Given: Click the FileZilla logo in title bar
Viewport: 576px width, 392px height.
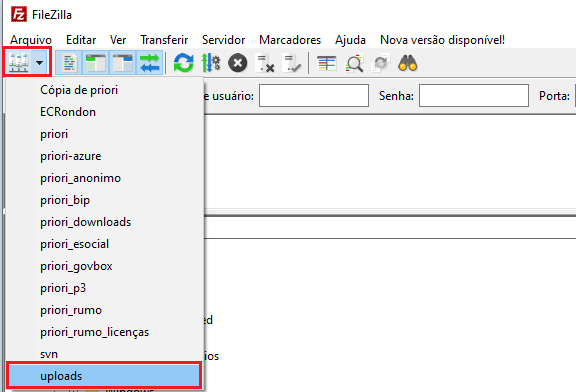Looking at the screenshot, I should 19,15.
